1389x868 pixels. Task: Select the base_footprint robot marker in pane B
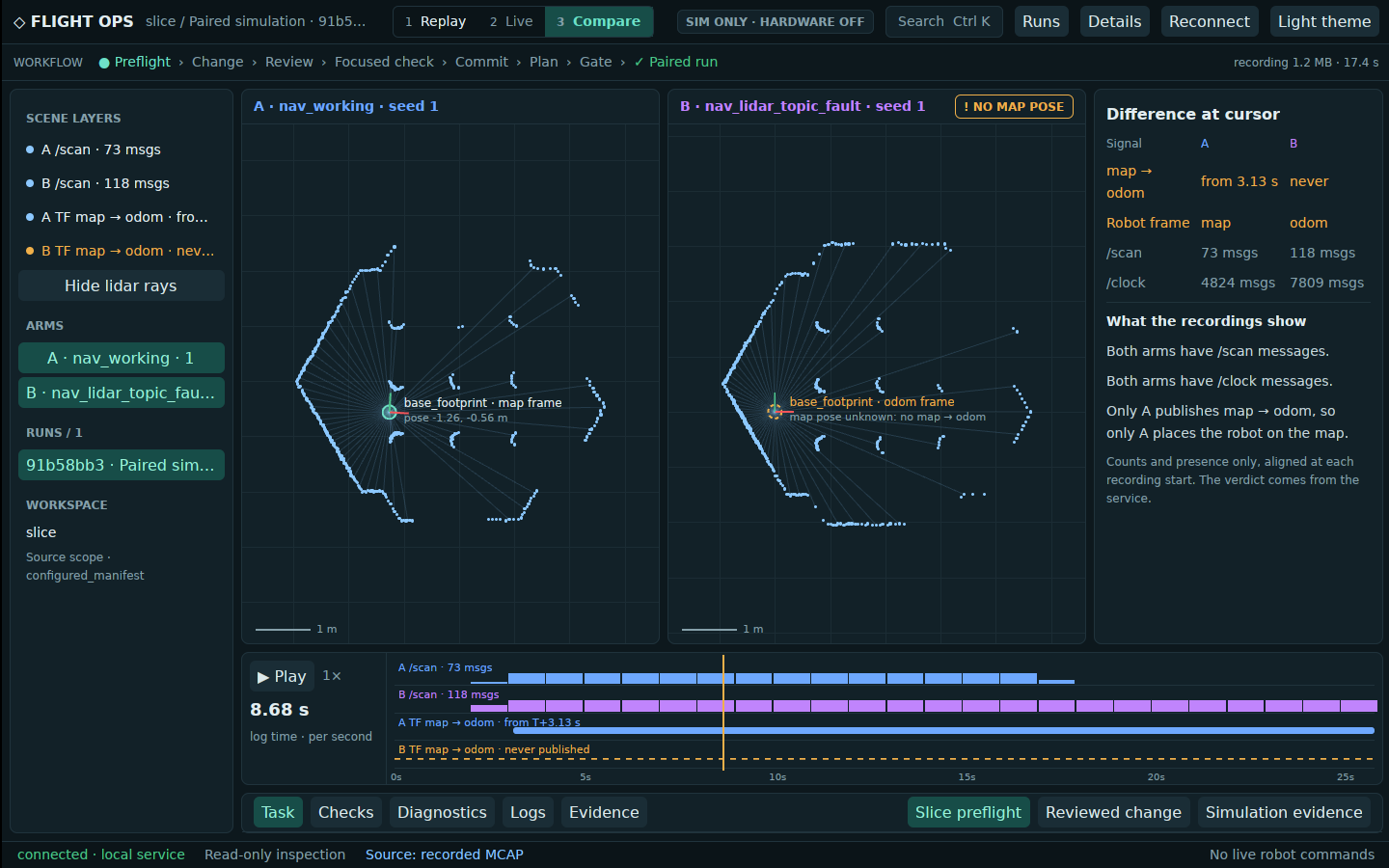[x=774, y=412]
